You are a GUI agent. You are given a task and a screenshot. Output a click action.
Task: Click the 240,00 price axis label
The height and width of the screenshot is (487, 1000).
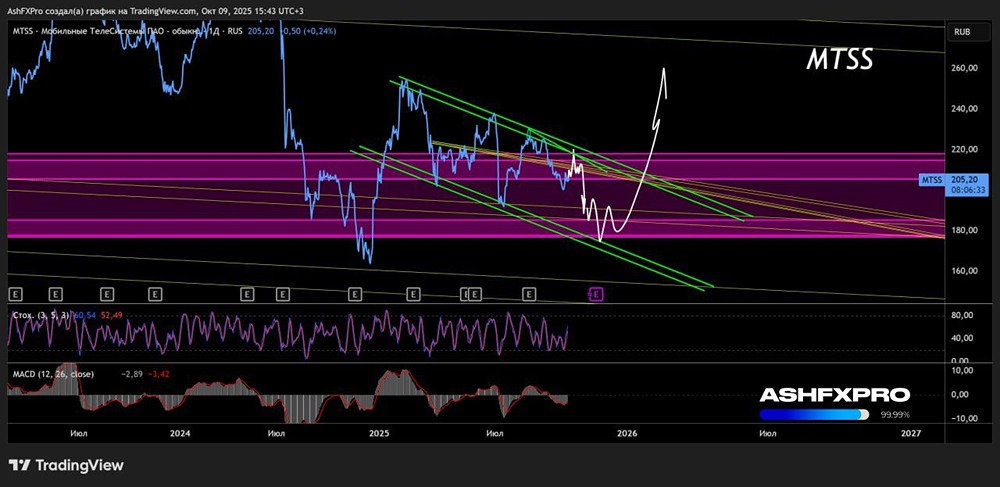click(964, 108)
